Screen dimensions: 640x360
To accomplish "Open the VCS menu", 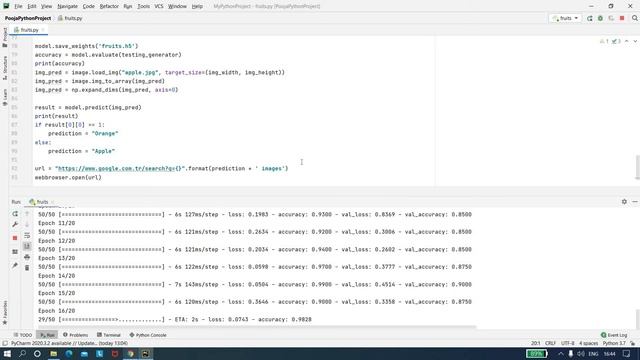I will pyautogui.click(x=159, y=7).
